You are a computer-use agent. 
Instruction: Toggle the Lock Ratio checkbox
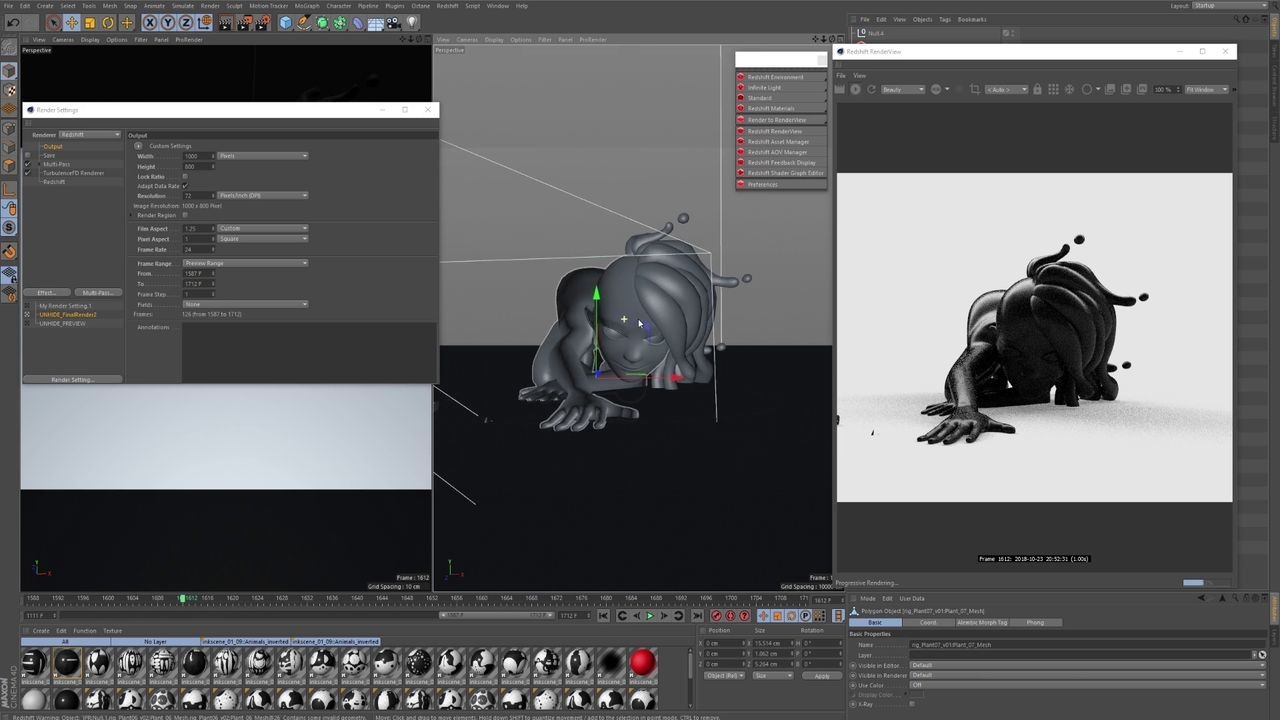click(185, 176)
